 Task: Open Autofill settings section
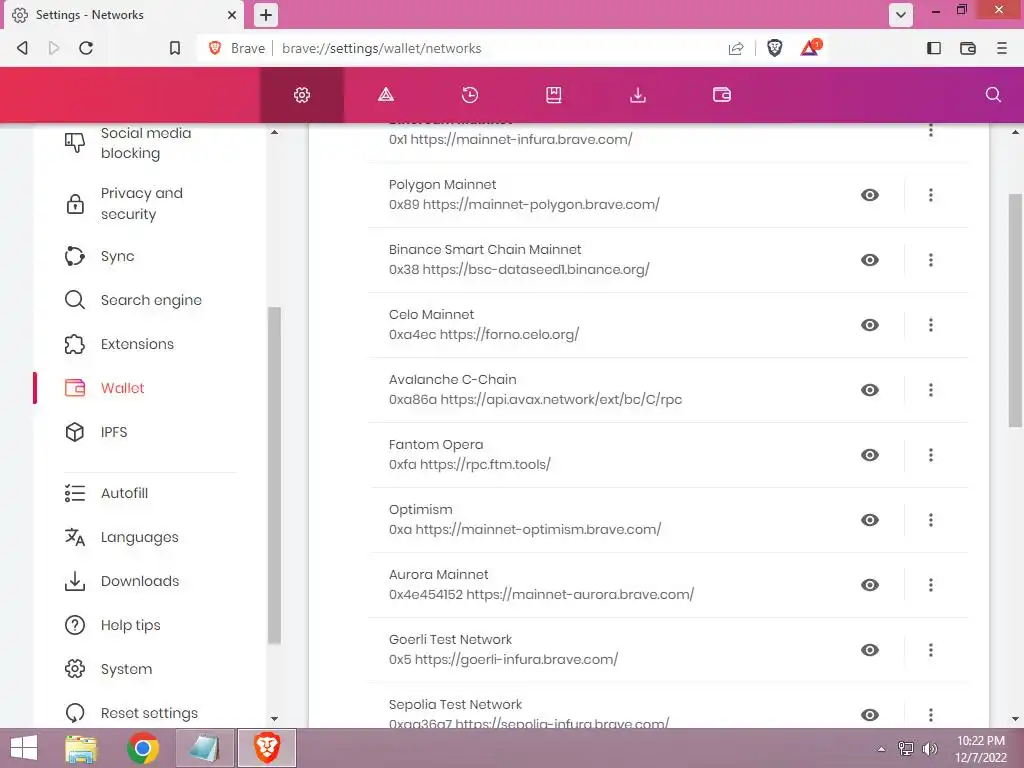[108, 493]
